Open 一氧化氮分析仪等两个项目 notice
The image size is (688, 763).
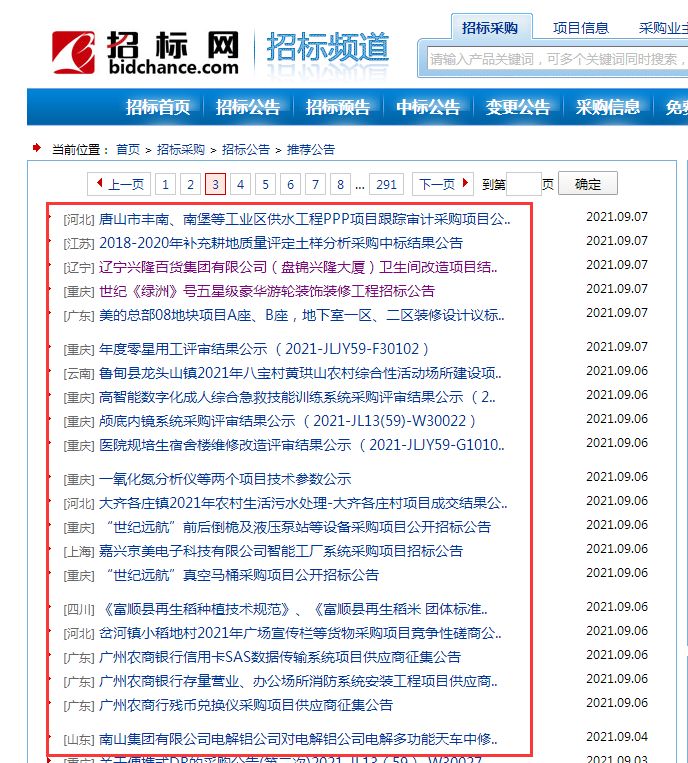tap(225, 479)
